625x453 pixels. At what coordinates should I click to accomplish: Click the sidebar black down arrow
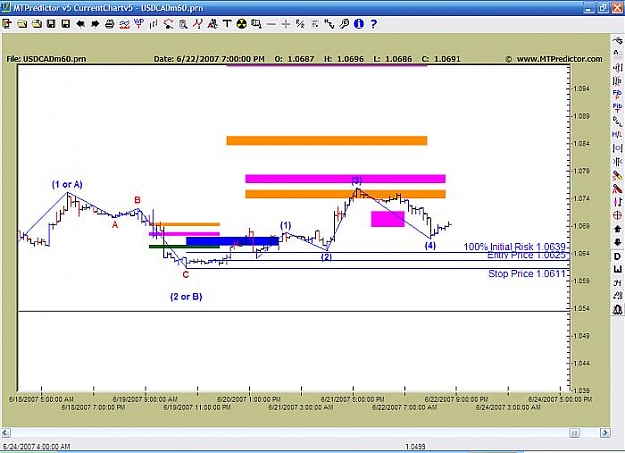[x=617, y=242]
